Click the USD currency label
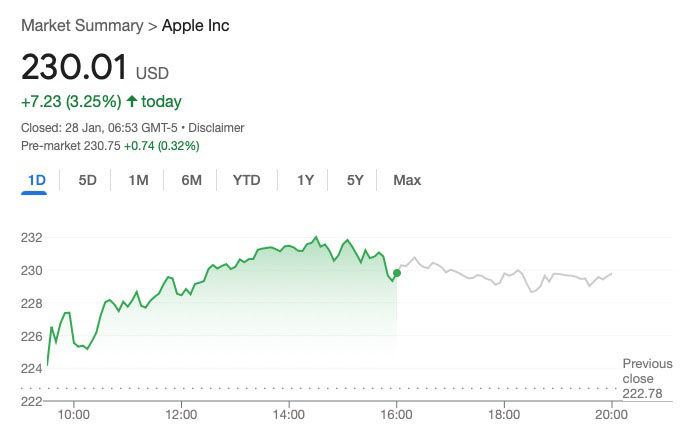 [x=153, y=73]
